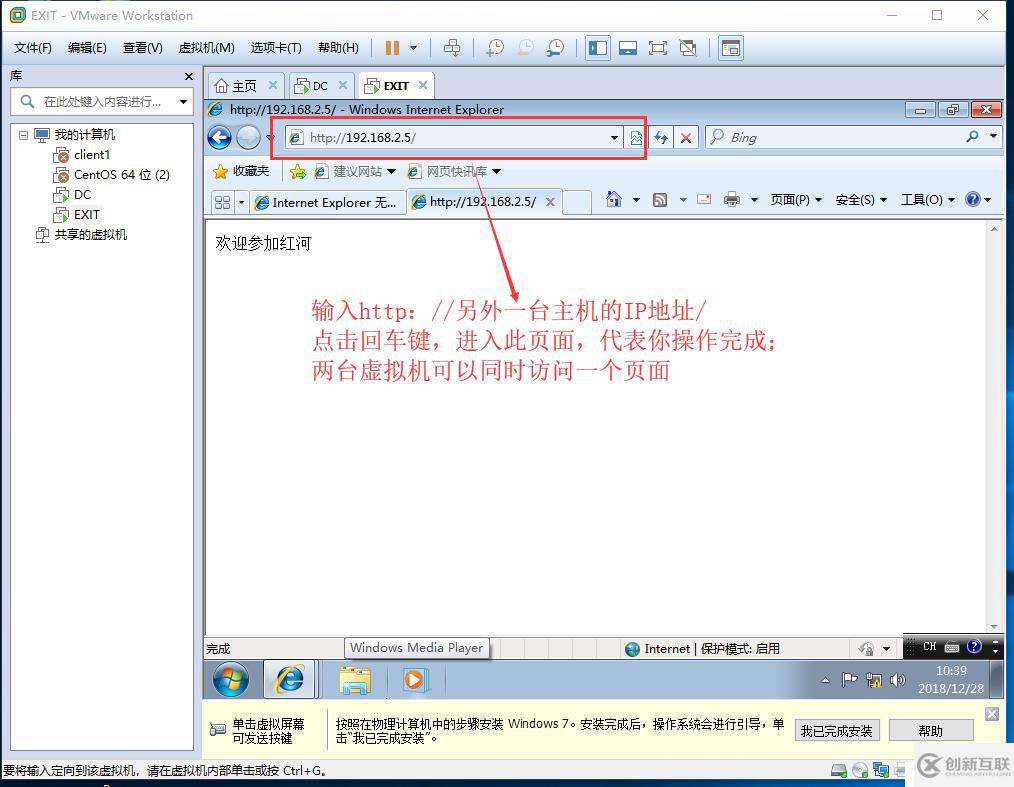This screenshot has height=787, width=1014.
Task: Click the IE RSS feeds icon
Action: 660,200
